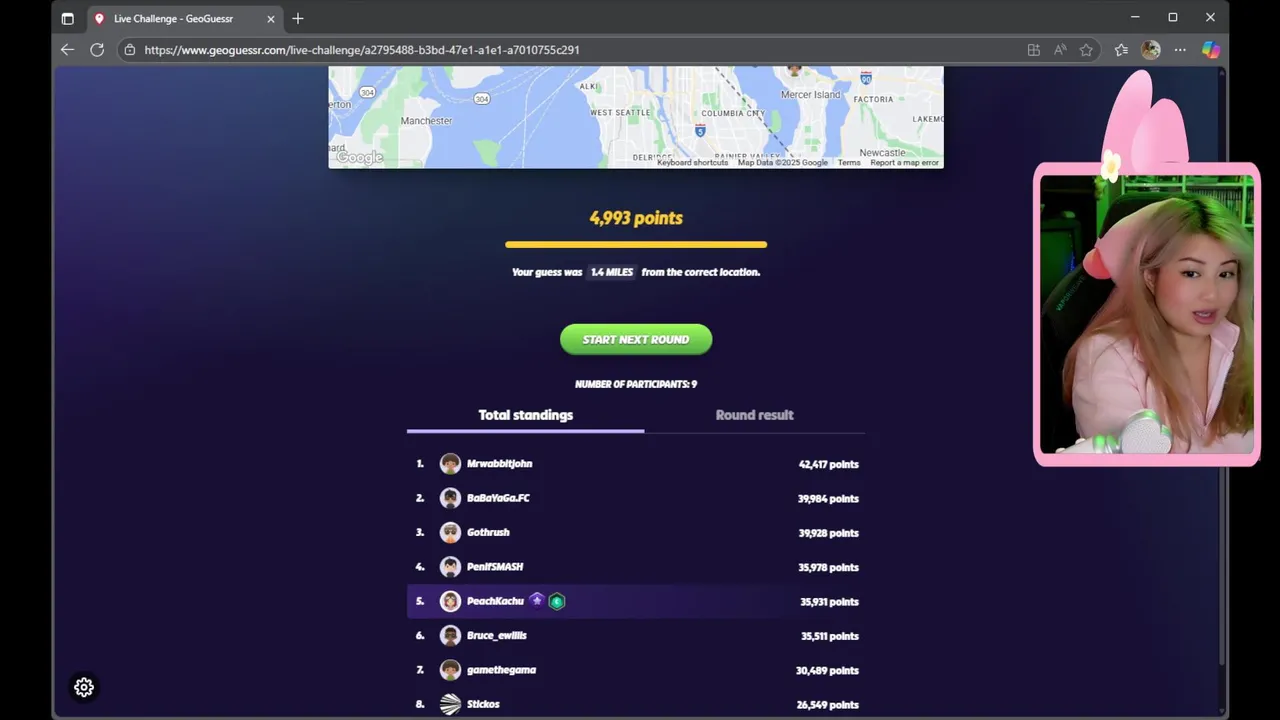Image resolution: width=1280 pixels, height=720 pixels.
Task: Click Number of participants: 9 text
Action: click(636, 384)
